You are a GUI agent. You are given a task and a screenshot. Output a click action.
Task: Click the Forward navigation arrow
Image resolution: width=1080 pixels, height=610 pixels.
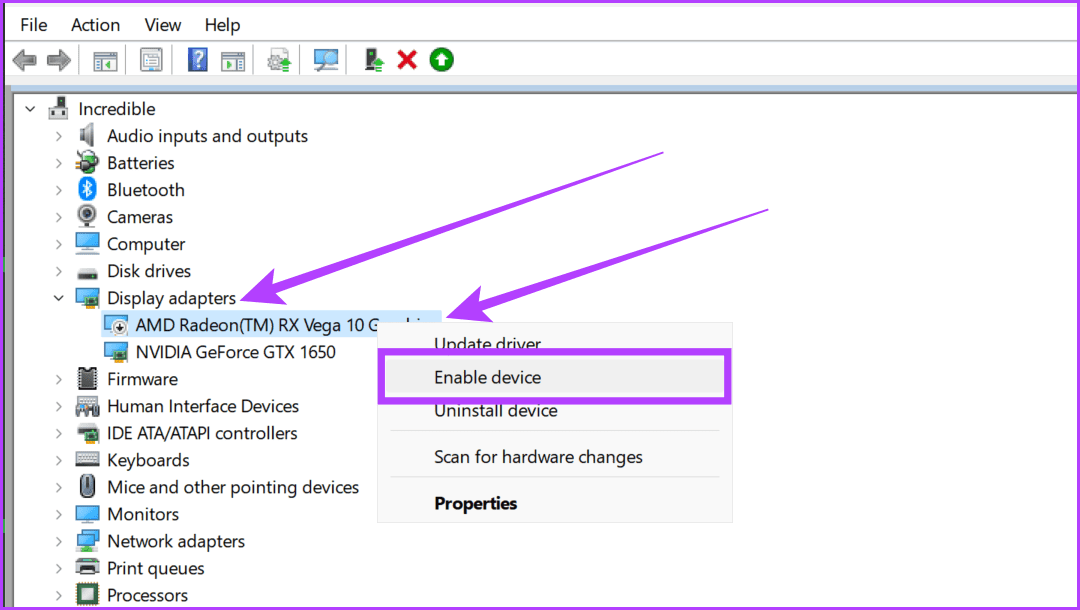58,59
